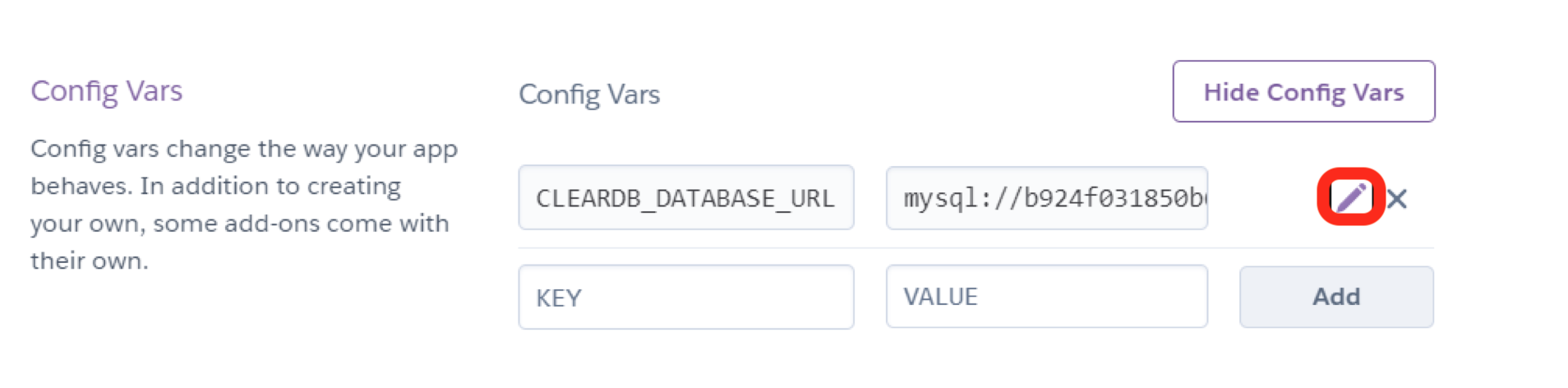Place the cursor in the new variable name box
This screenshot has width=1568, height=388.
tap(685, 297)
